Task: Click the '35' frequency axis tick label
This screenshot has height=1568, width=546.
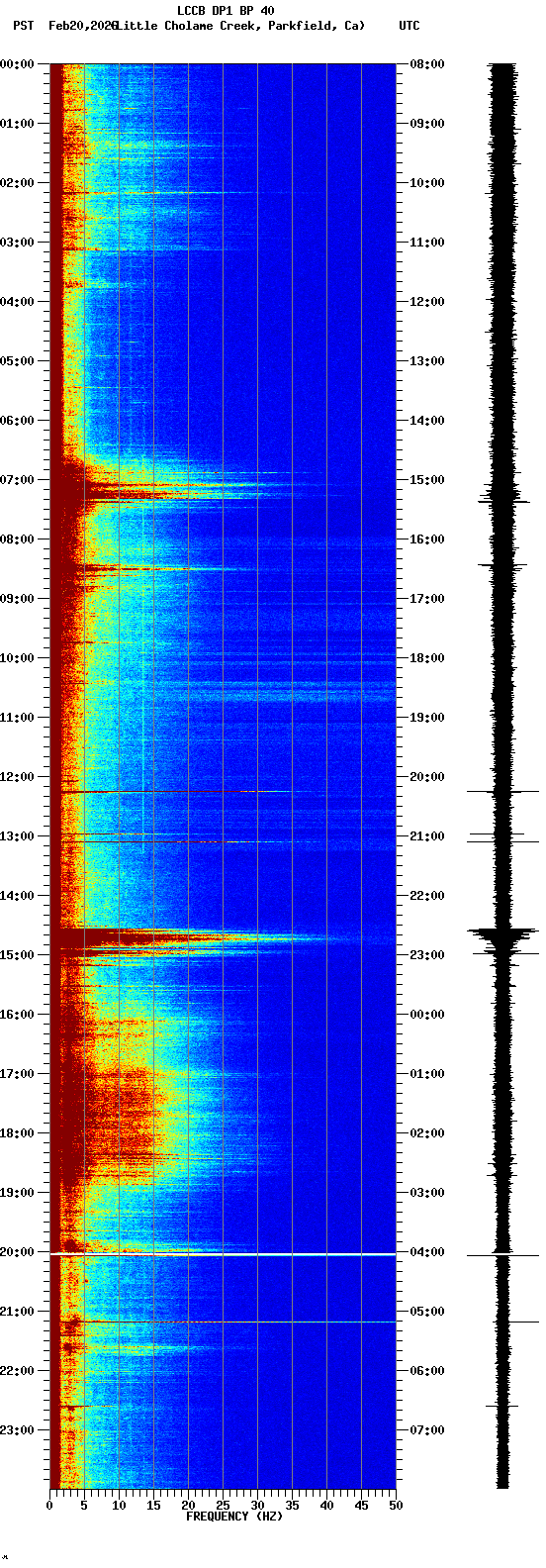Action: (292, 1506)
